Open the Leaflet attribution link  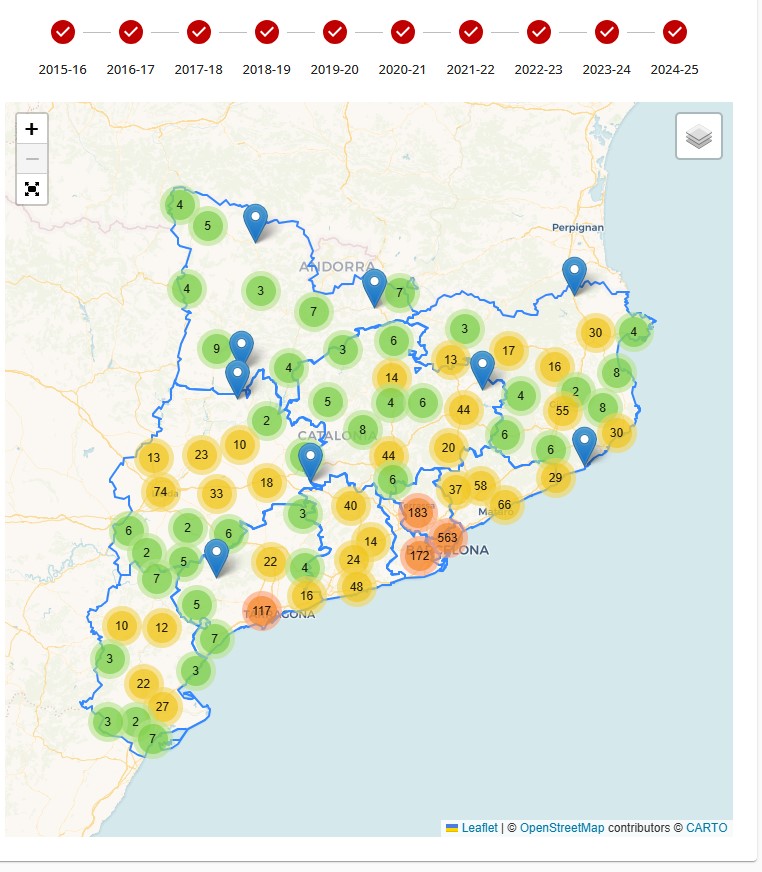(x=479, y=828)
